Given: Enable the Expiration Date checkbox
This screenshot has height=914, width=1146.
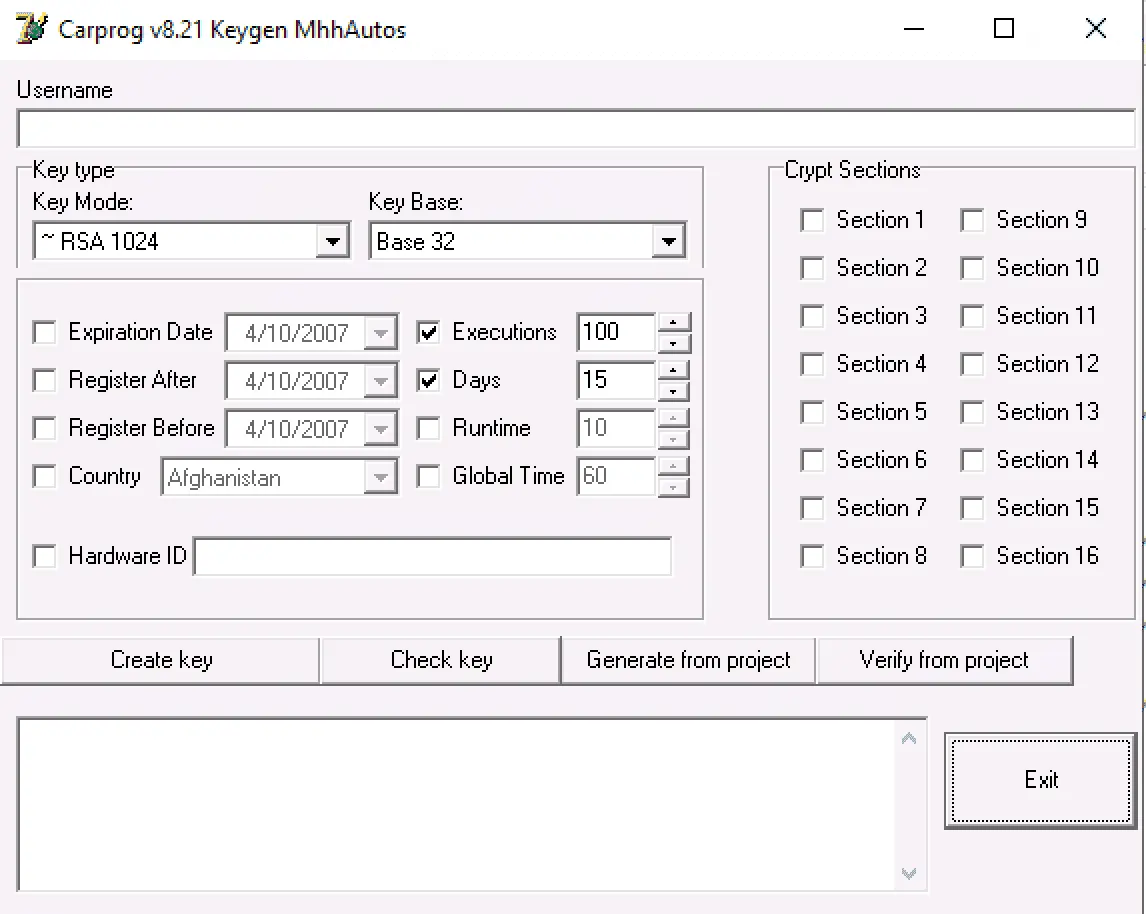Looking at the screenshot, I should [45, 332].
